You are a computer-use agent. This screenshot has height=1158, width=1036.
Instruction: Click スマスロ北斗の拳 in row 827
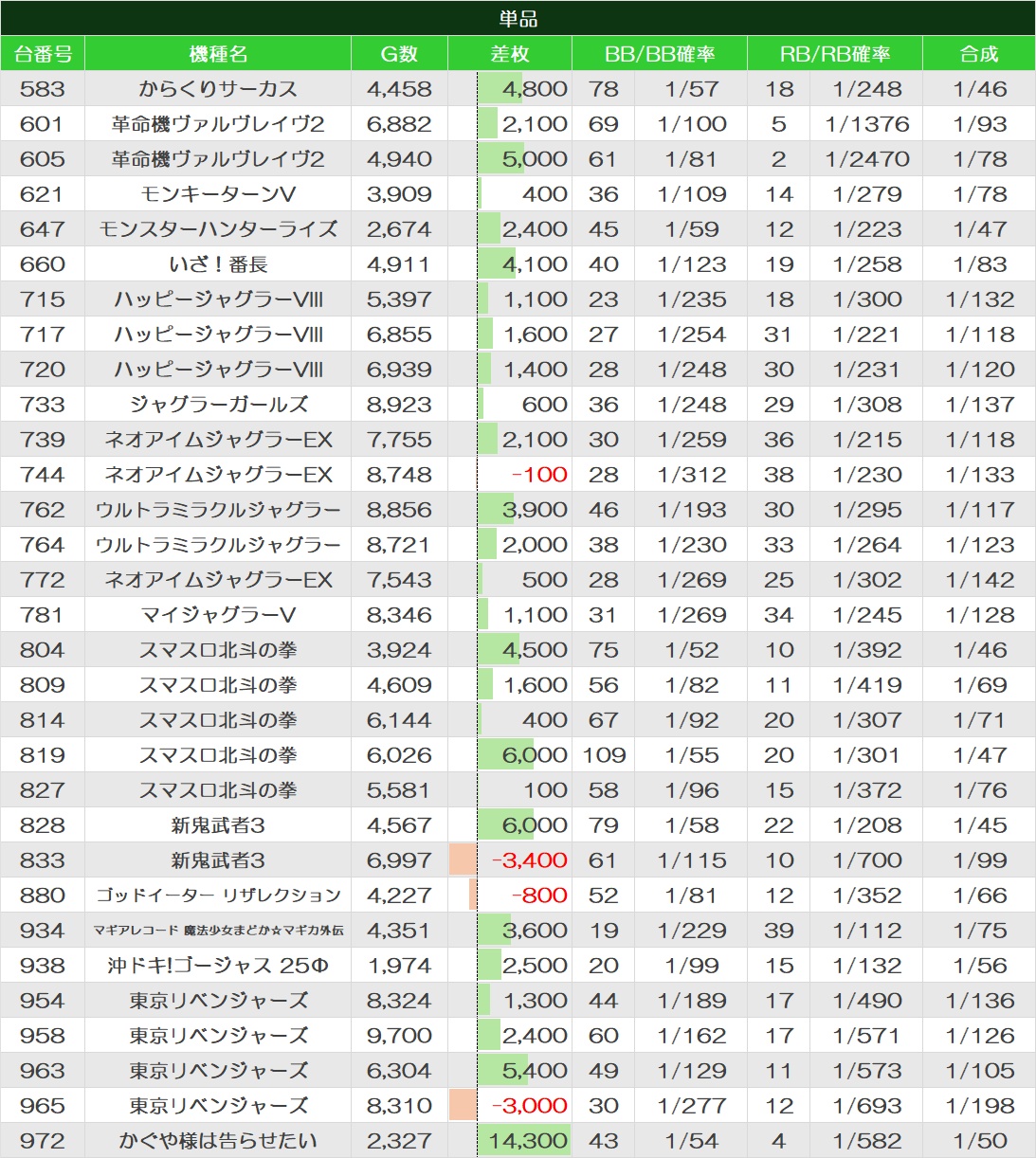(218, 790)
